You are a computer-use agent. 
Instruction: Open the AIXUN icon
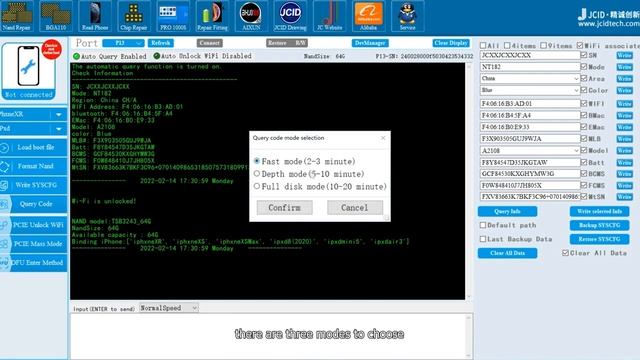point(251,16)
